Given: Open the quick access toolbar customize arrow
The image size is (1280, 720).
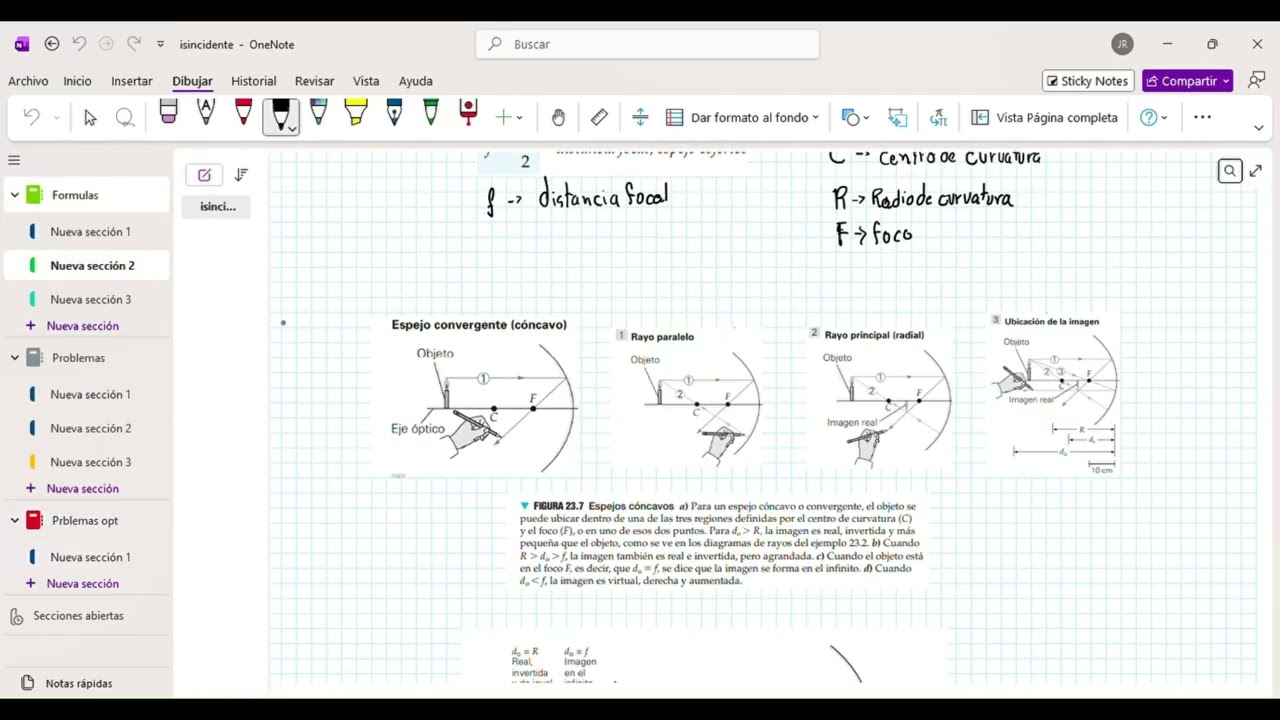Looking at the screenshot, I should (160, 44).
